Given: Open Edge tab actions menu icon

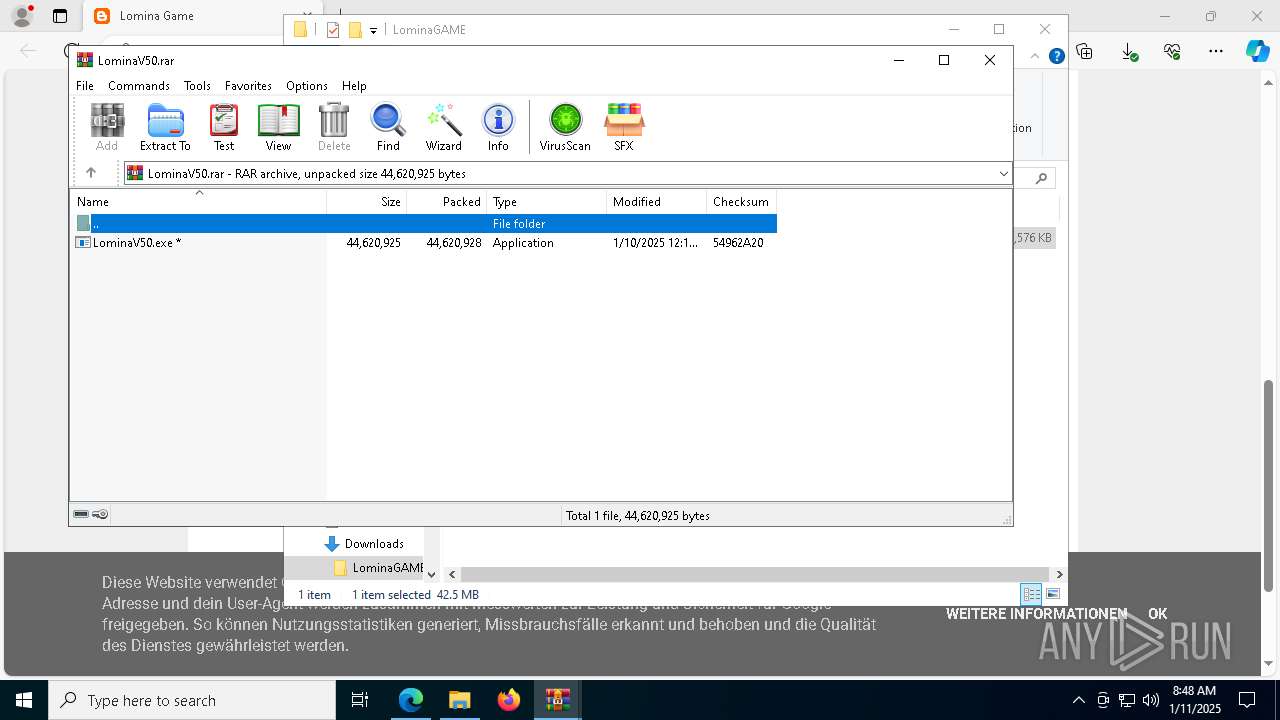Looking at the screenshot, I should coord(60,16).
